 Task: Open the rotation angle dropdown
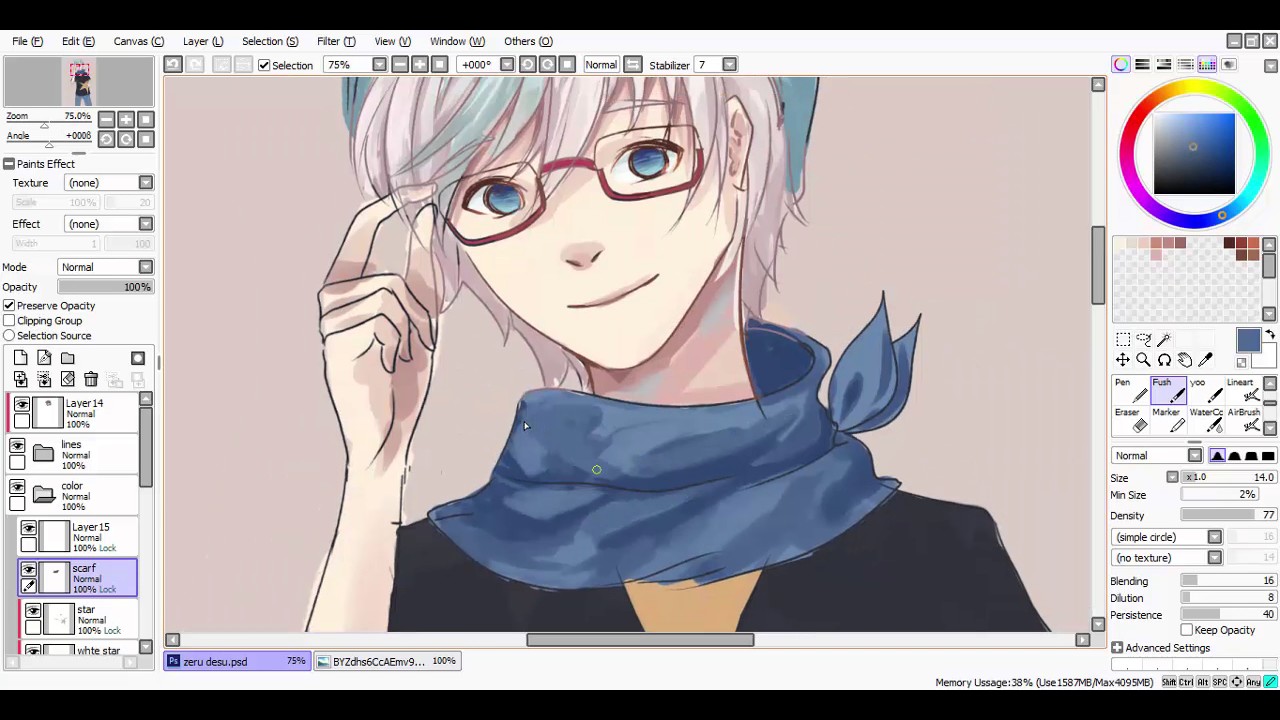[506, 65]
